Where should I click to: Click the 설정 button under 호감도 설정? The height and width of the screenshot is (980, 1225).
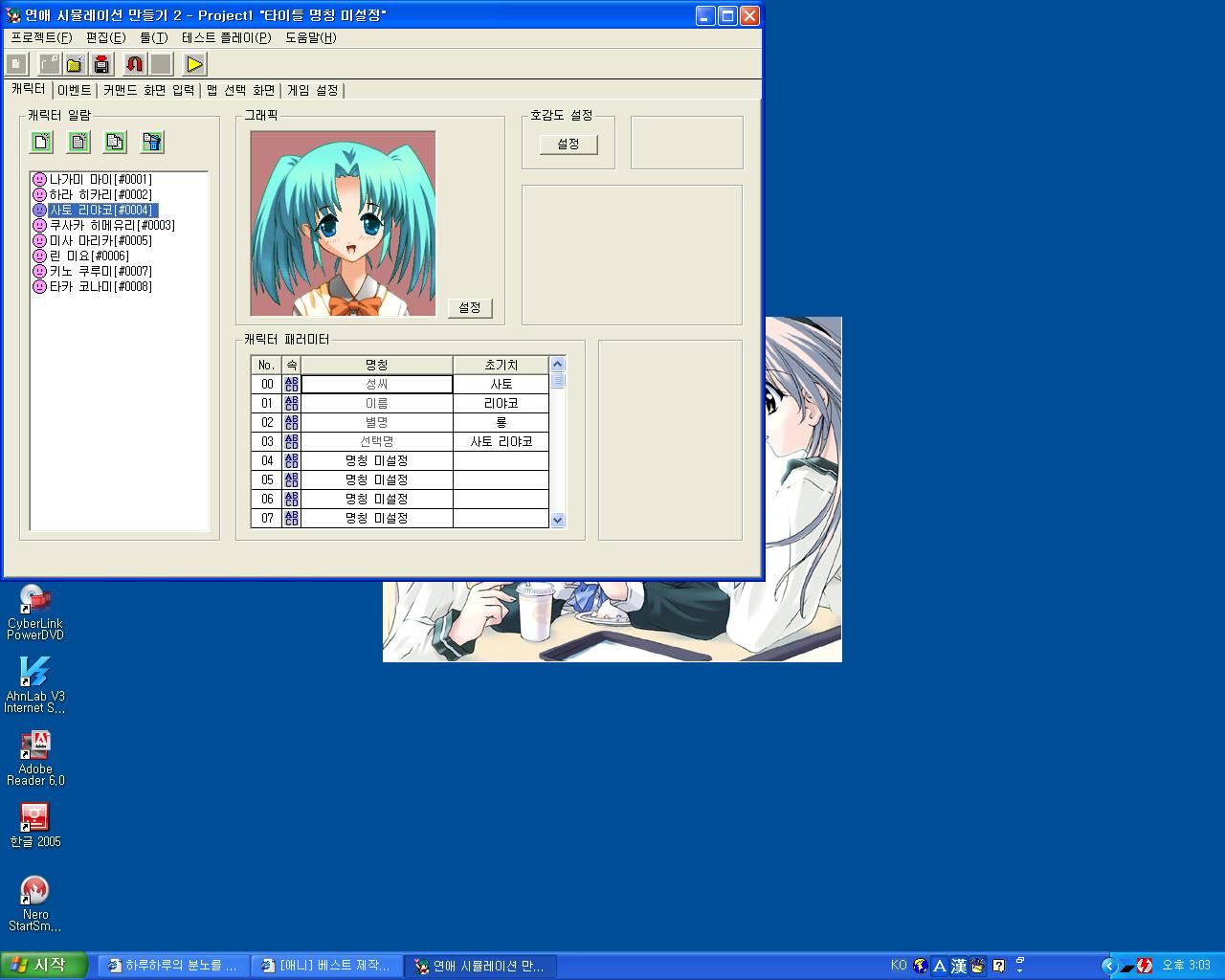(568, 144)
